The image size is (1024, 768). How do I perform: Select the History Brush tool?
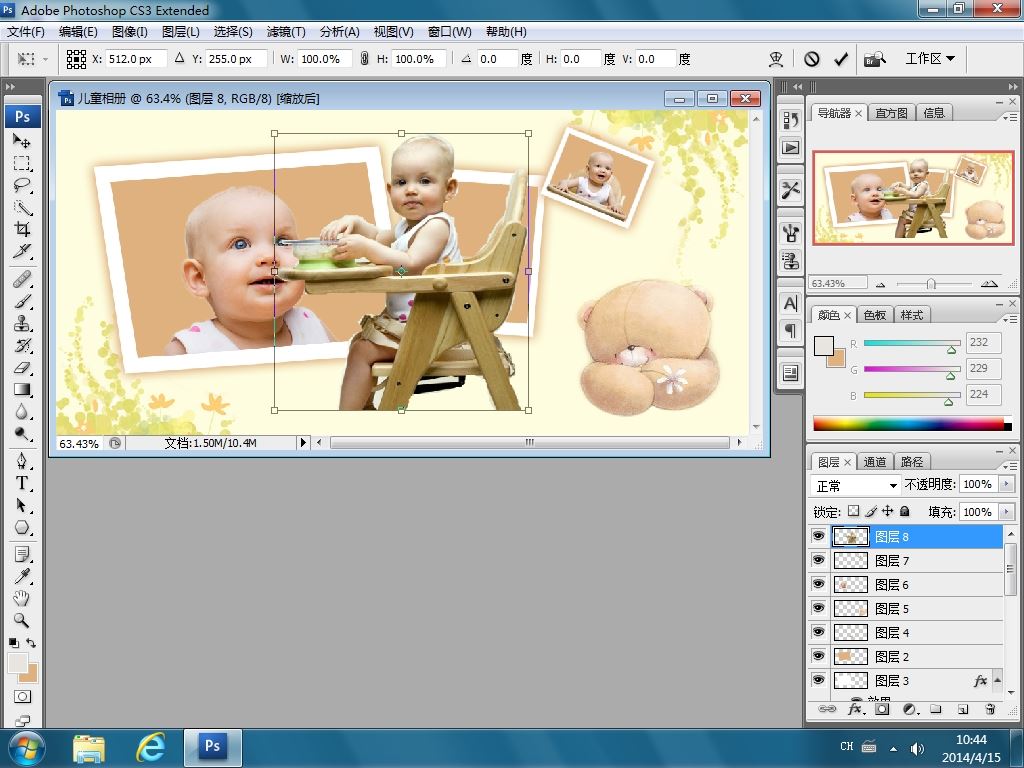point(22,345)
